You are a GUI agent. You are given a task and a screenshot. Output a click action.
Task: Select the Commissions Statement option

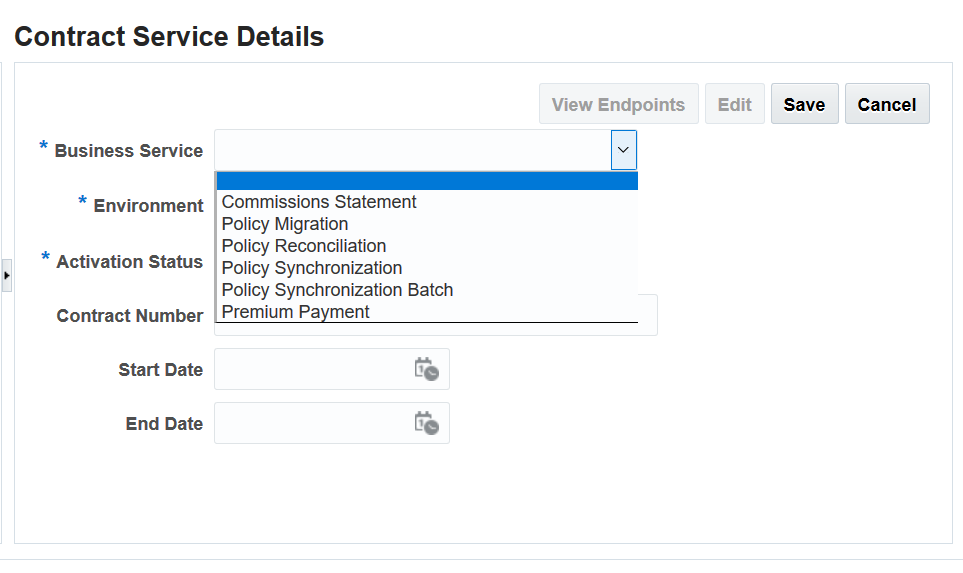pos(319,202)
